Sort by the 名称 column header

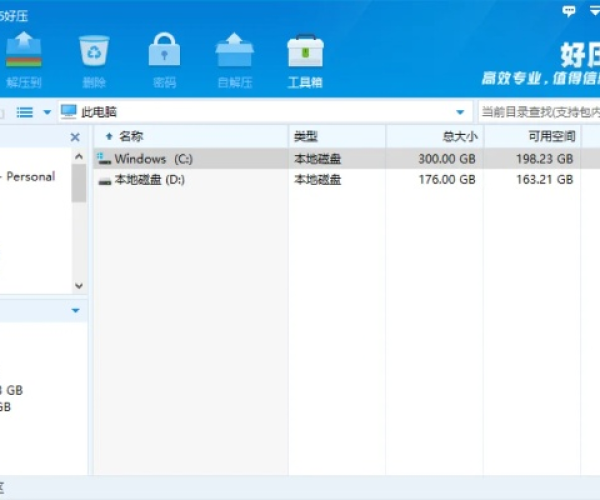click(x=191, y=136)
